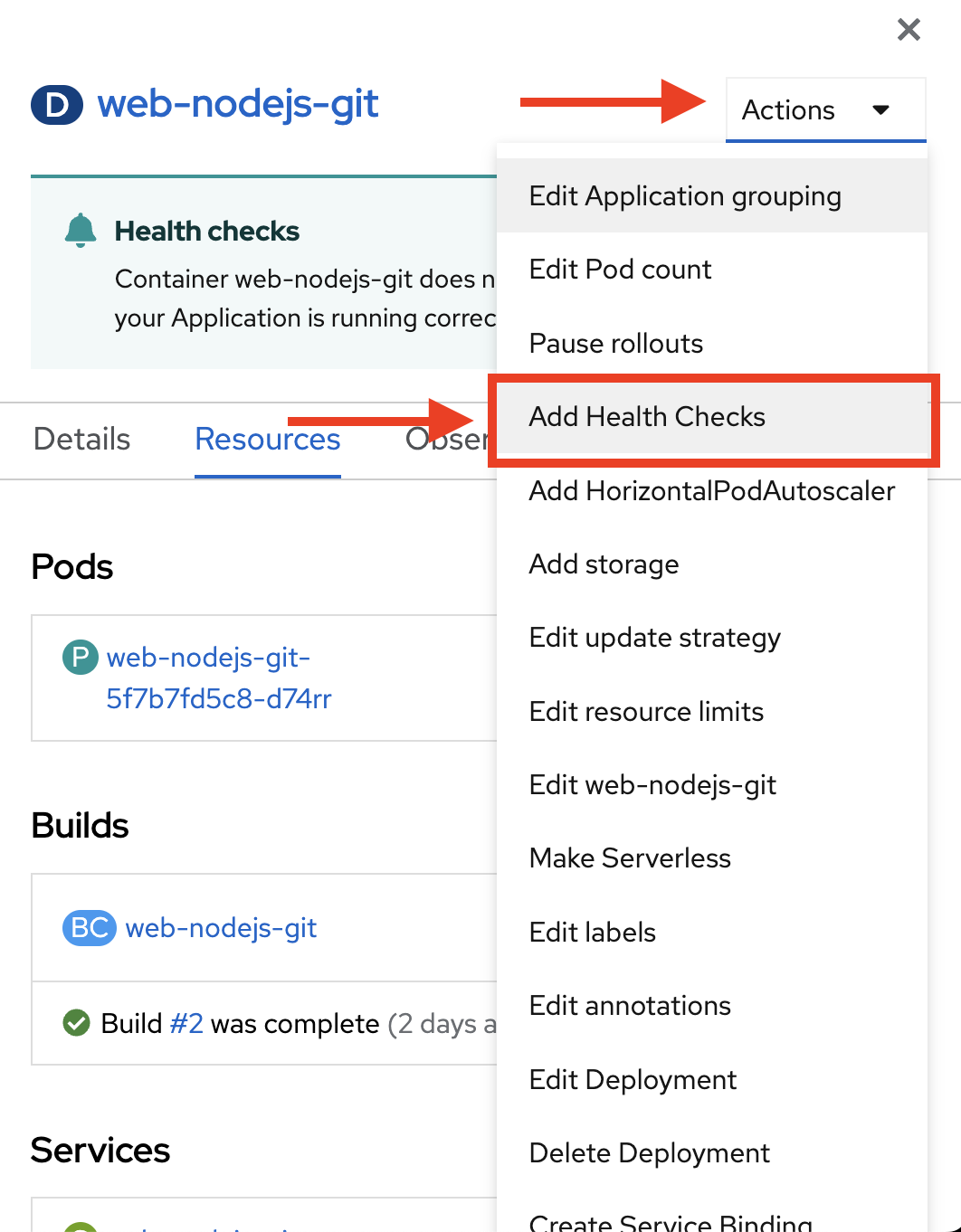
Task: Click the red arrow pointing at Actions
Action: [x=606, y=102]
